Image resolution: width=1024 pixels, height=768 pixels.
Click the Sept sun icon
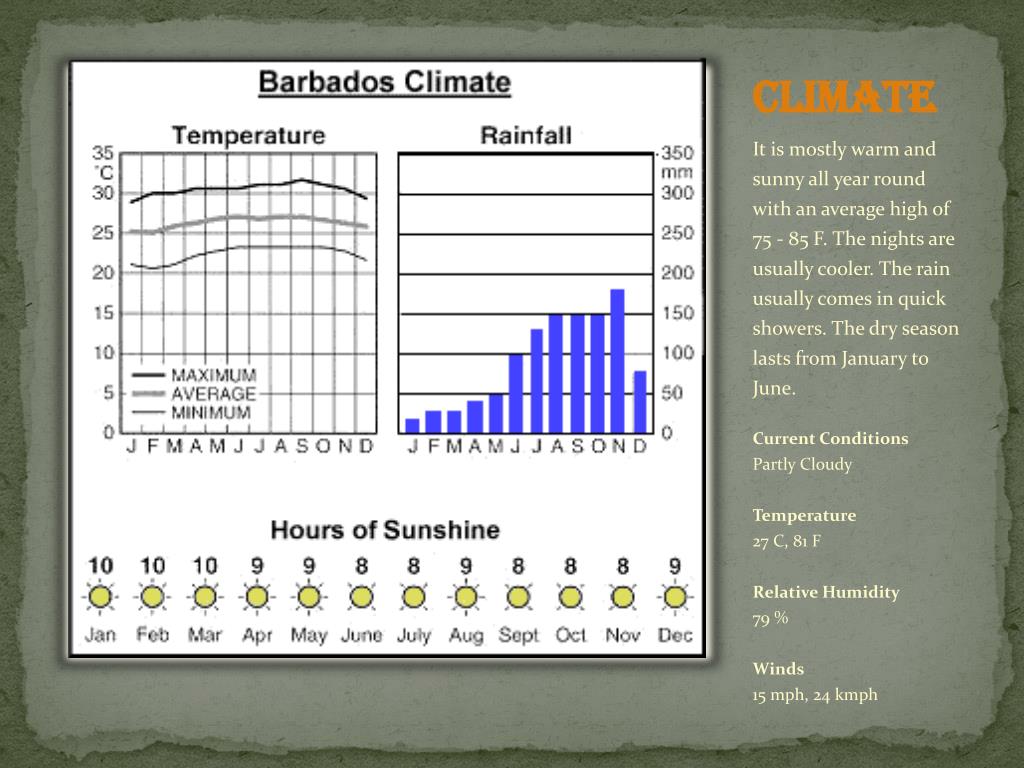click(x=519, y=597)
